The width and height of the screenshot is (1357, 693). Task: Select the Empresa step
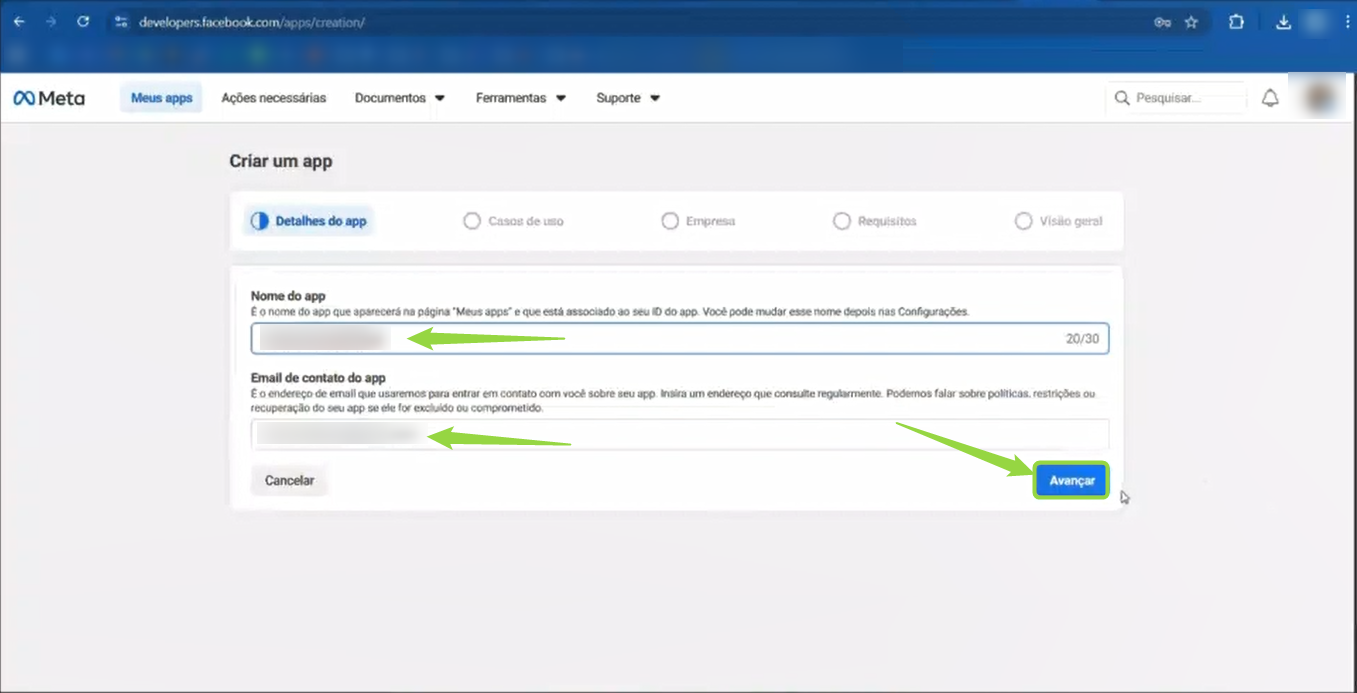699,221
